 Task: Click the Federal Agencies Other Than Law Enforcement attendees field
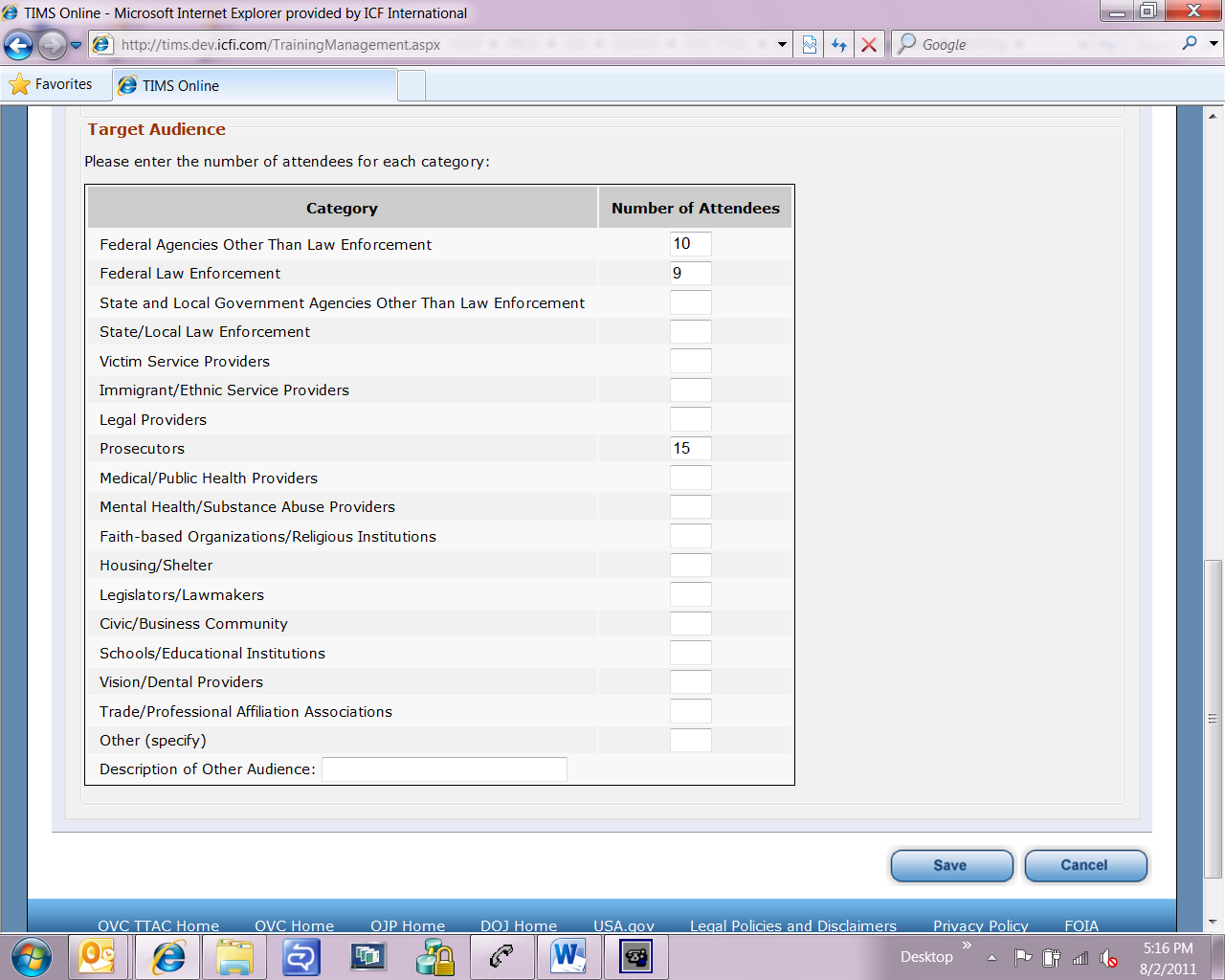[691, 244]
